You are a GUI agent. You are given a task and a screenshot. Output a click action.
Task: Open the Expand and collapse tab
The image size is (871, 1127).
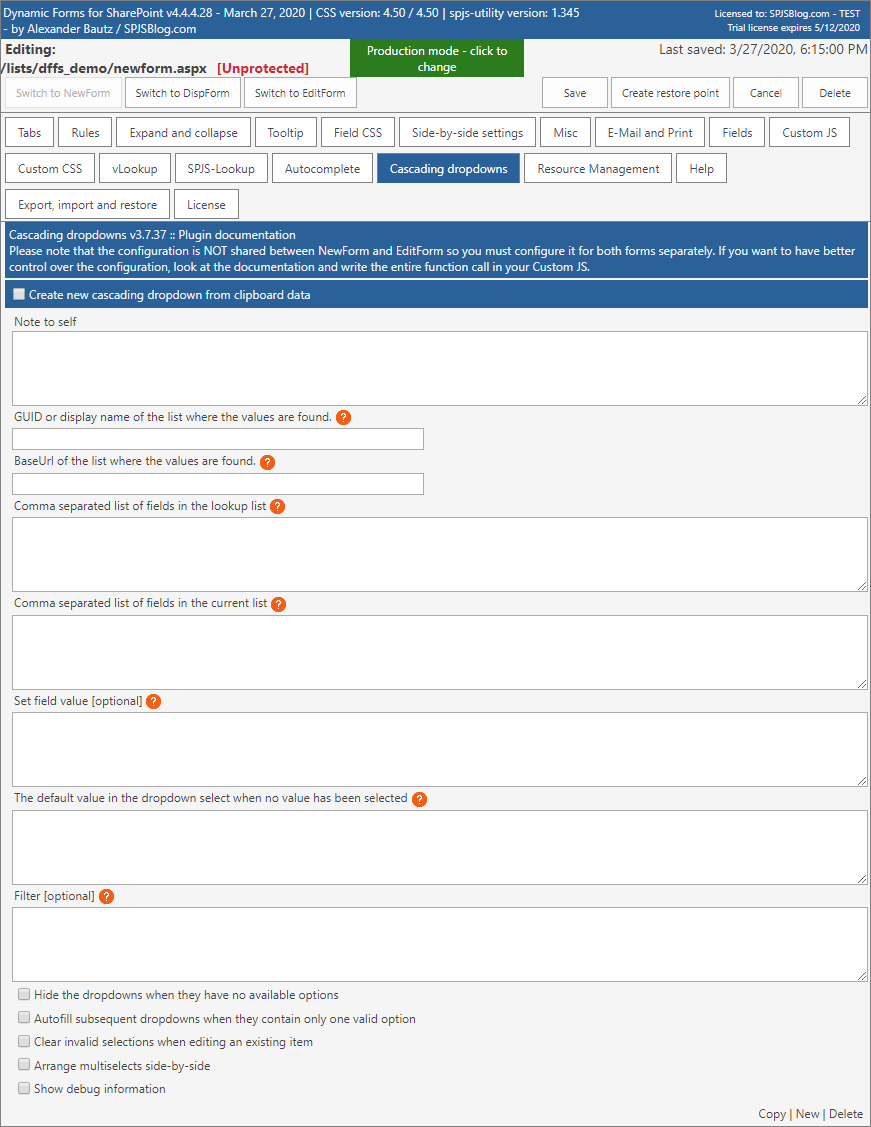coord(183,133)
